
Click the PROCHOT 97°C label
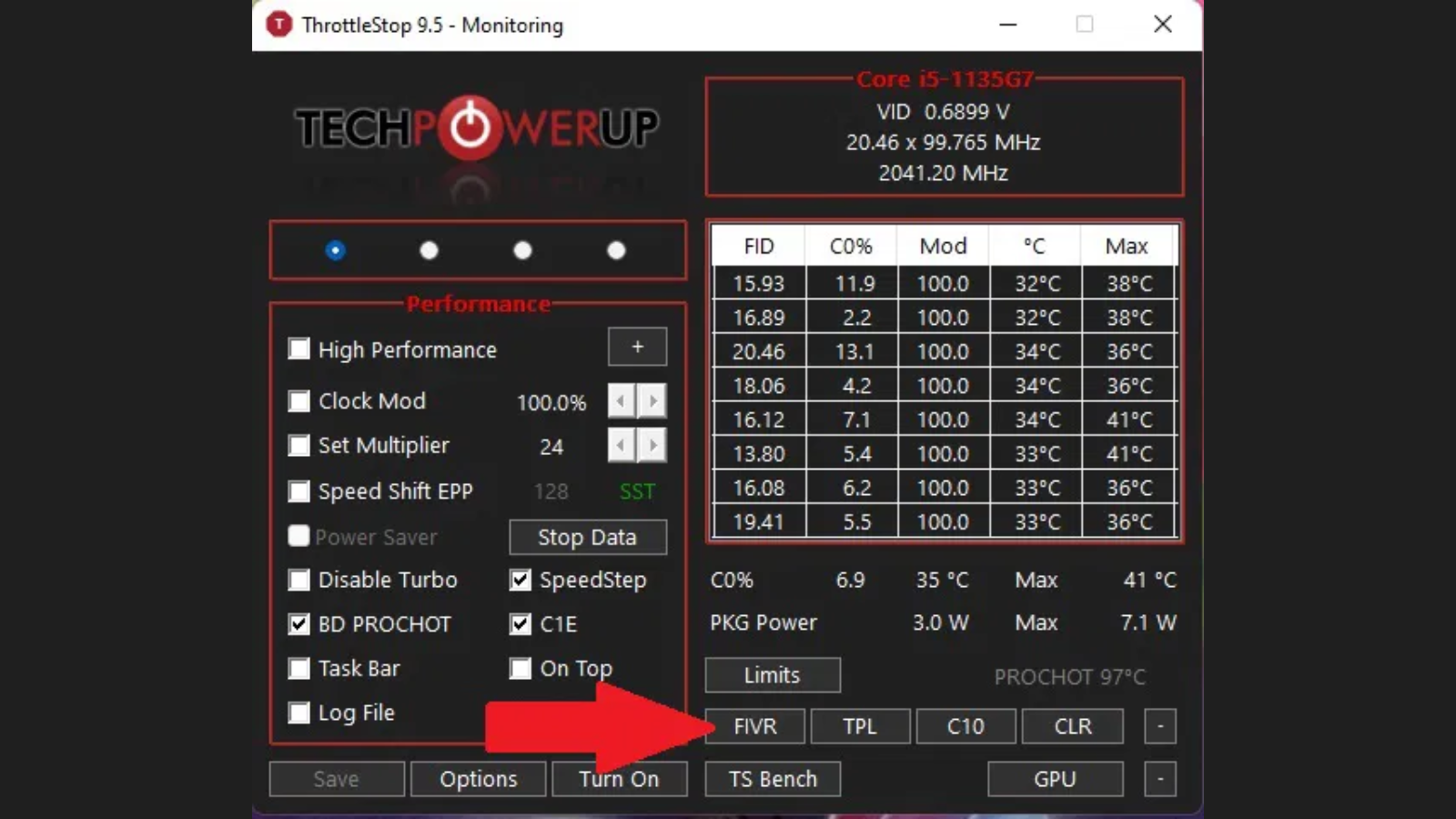click(1070, 677)
